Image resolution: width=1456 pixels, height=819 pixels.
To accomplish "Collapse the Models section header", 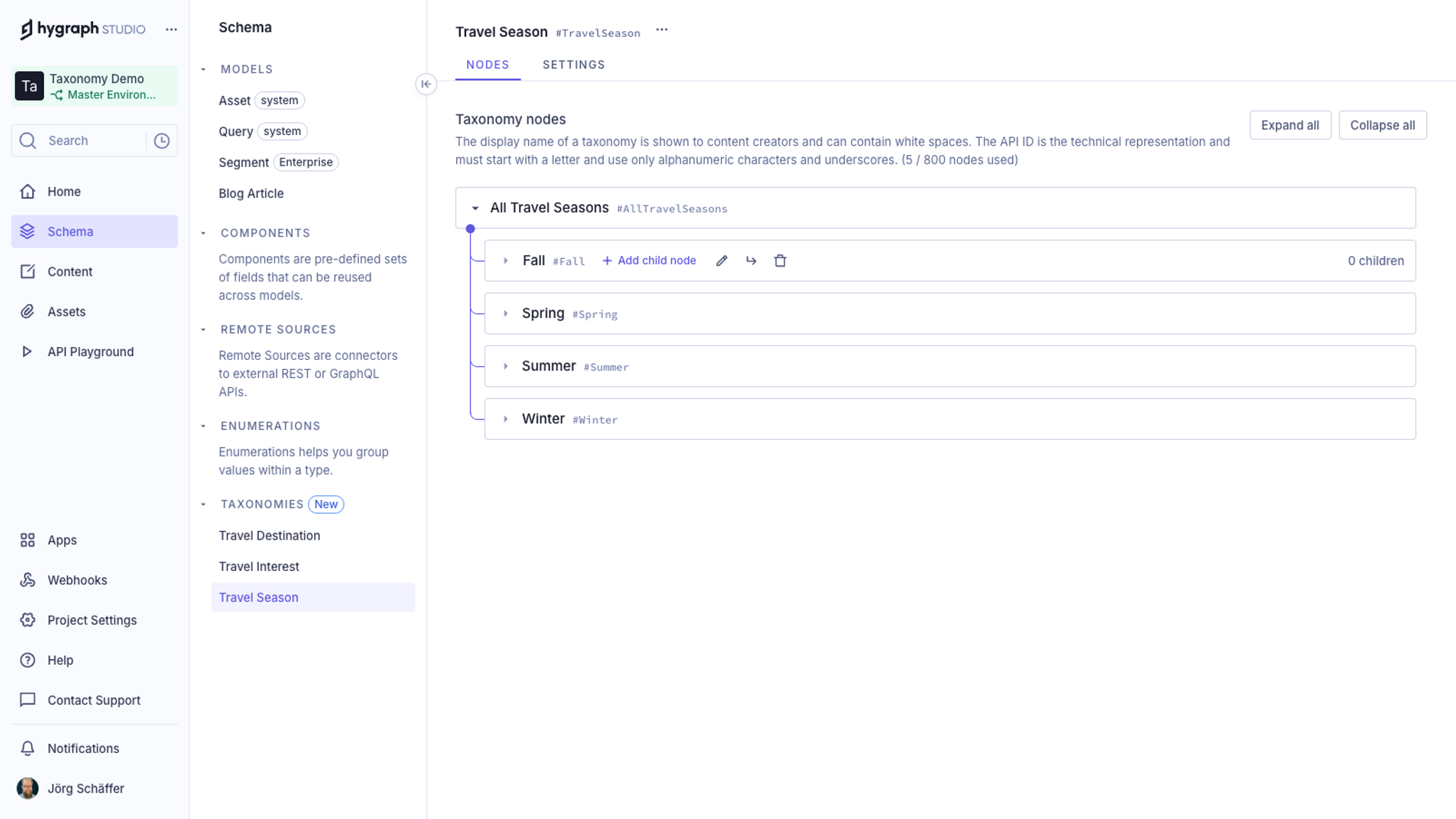I will [x=203, y=70].
